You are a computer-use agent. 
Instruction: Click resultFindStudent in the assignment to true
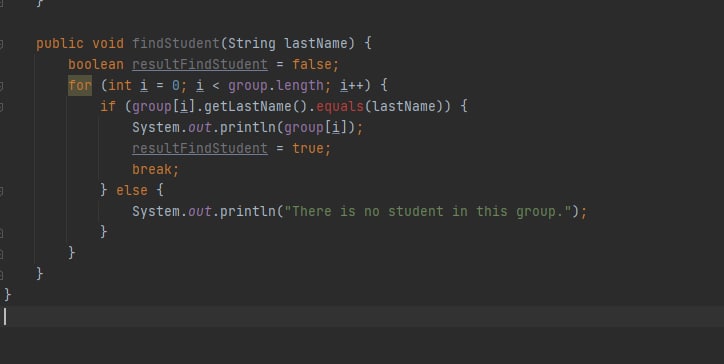(x=200, y=148)
